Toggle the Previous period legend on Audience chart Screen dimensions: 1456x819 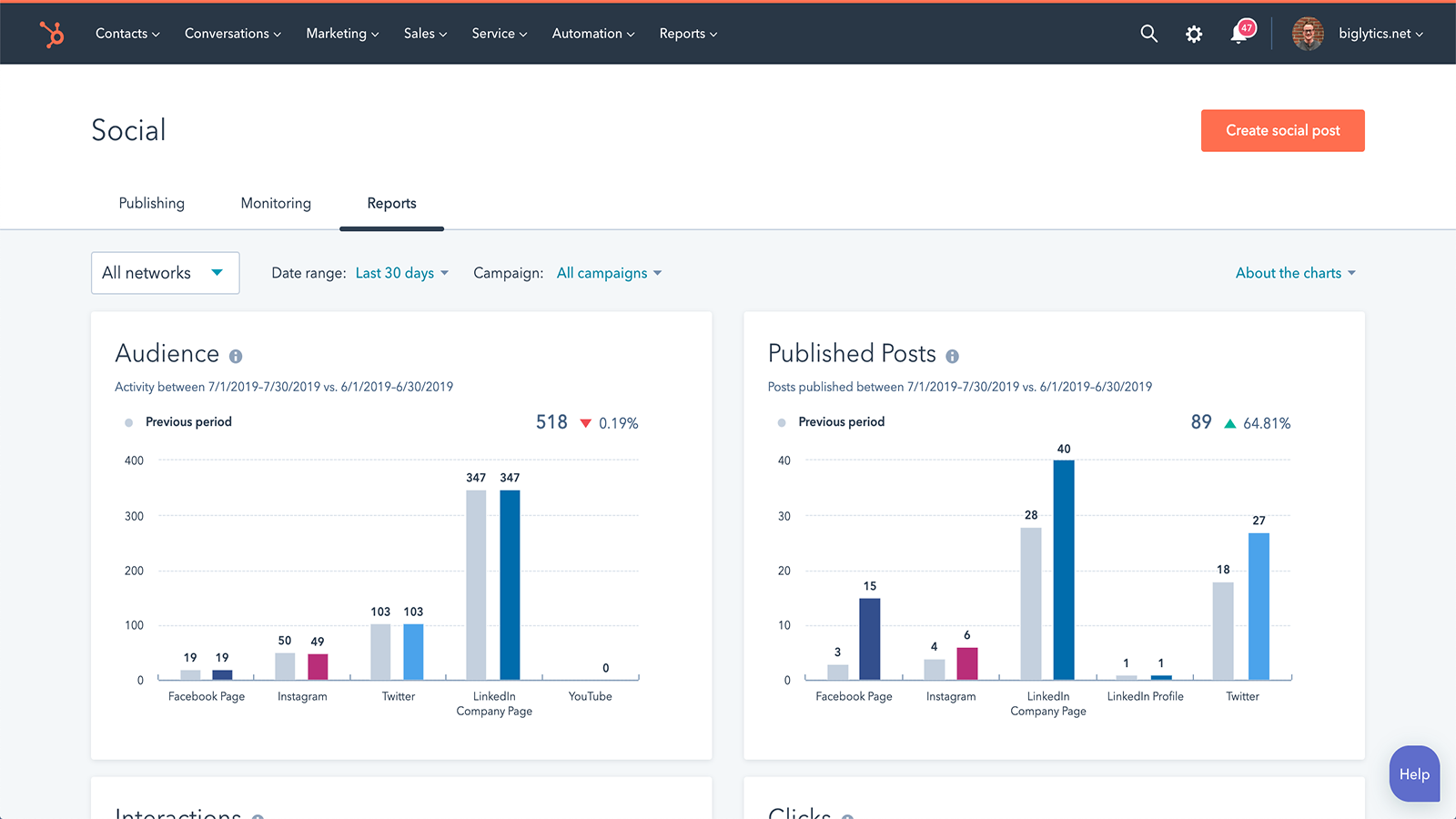pos(128,421)
